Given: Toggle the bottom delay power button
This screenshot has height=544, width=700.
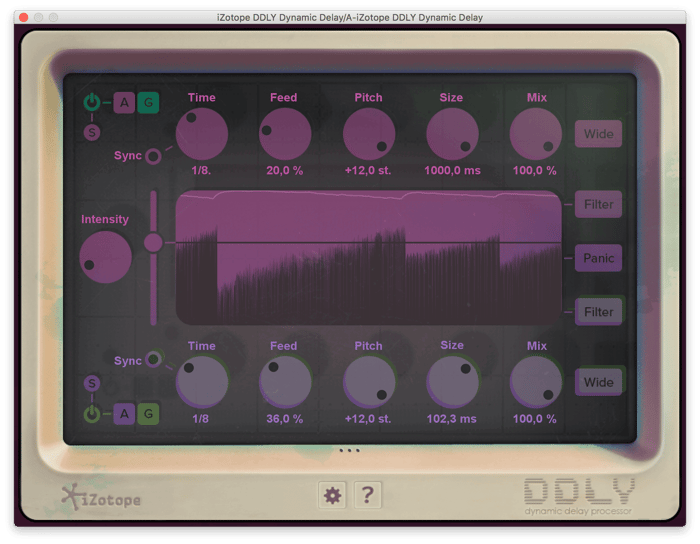Looking at the screenshot, I should click(x=92, y=414).
